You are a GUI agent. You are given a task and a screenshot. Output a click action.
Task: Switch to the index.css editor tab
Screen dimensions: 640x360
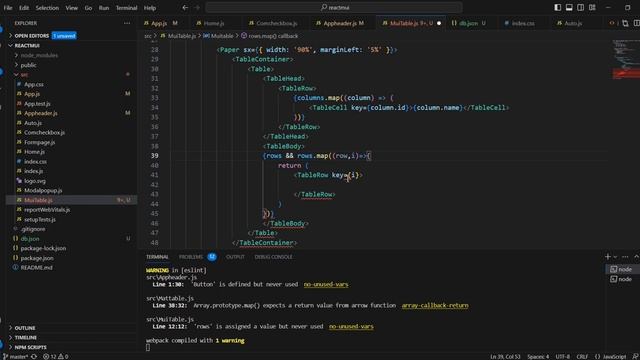point(523,23)
